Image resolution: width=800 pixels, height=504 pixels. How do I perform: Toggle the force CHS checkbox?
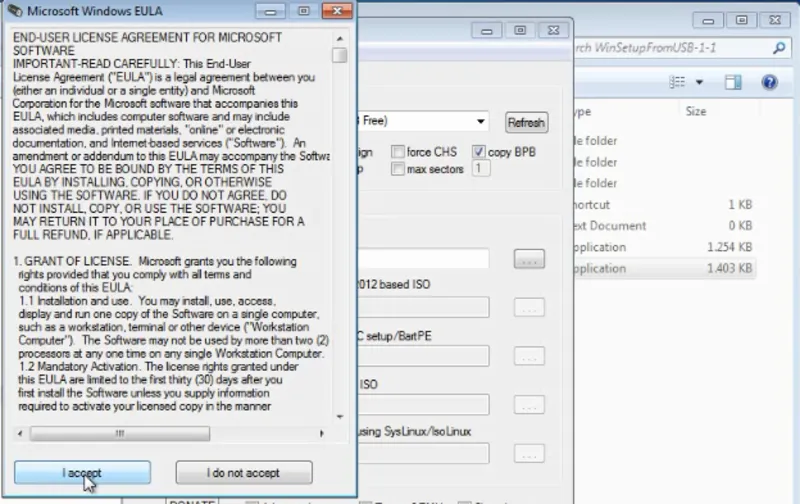(397, 152)
